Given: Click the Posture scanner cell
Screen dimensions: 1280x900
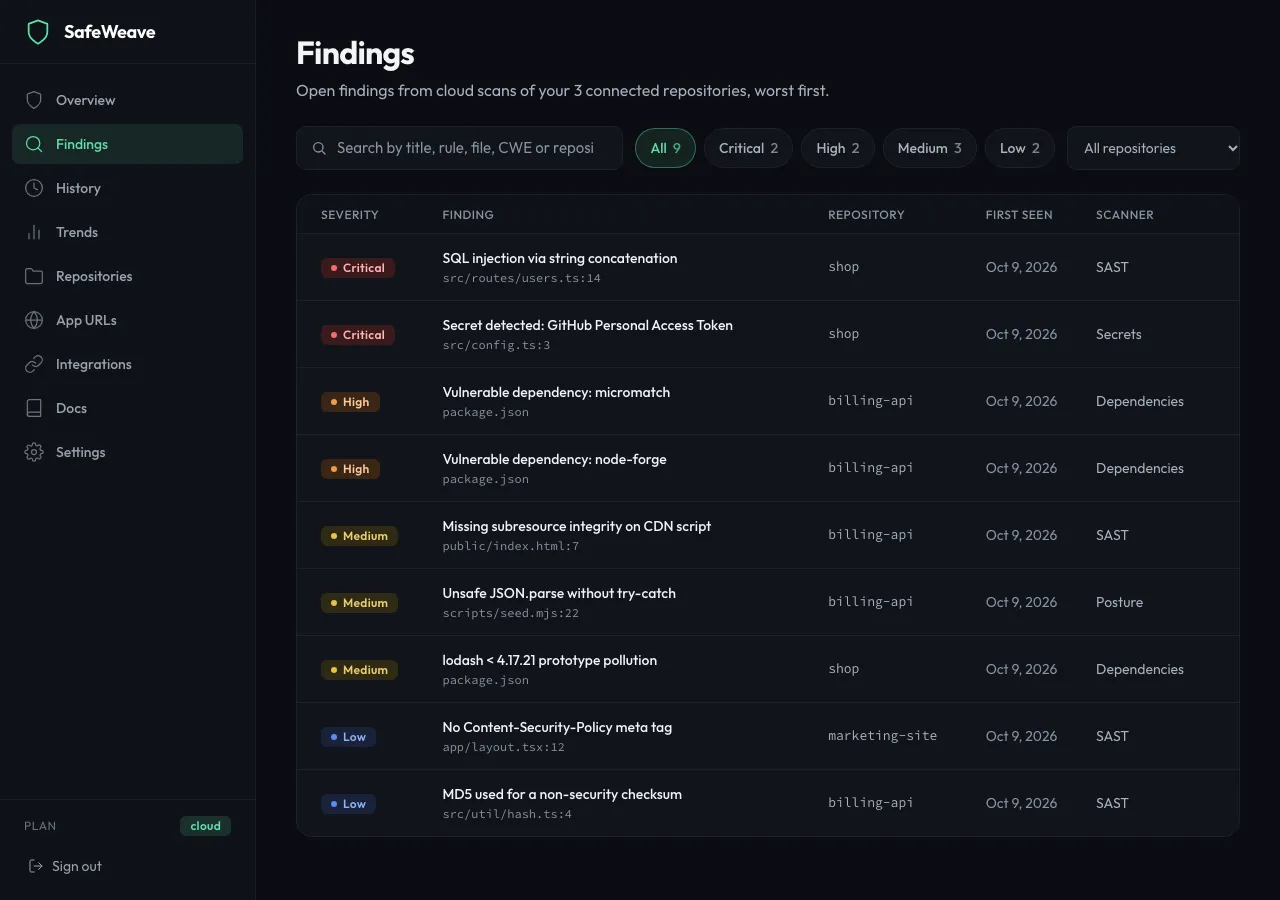Looking at the screenshot, I should click(x=1119, y=602).
